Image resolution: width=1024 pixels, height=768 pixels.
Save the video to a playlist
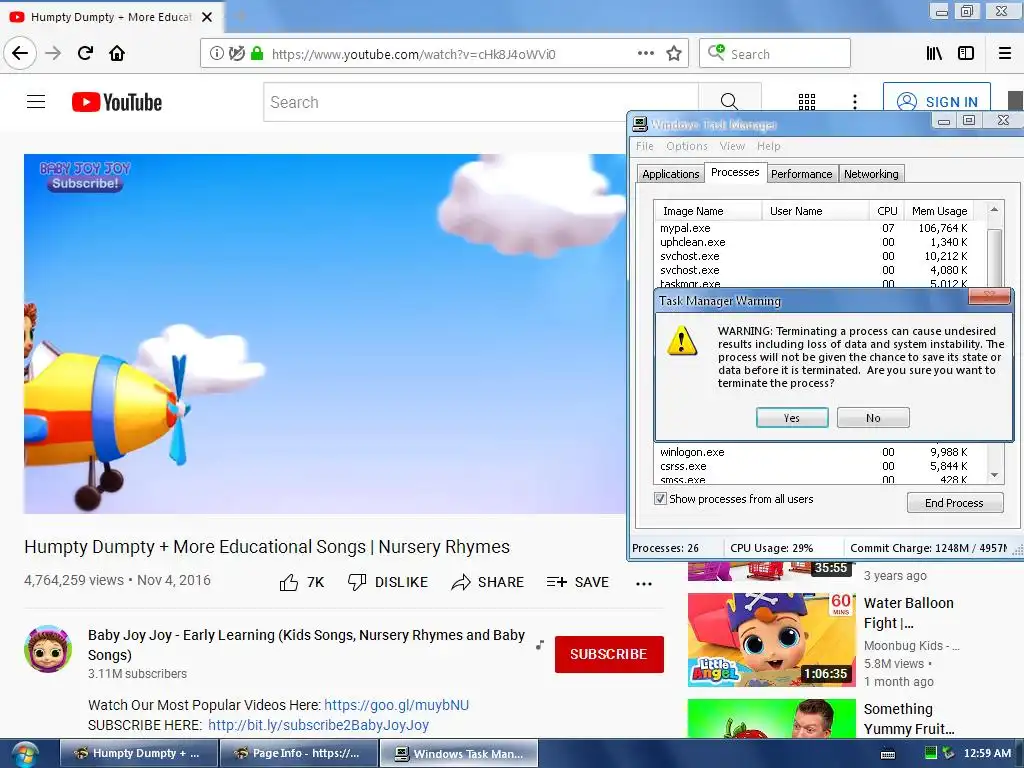point(577,583)
